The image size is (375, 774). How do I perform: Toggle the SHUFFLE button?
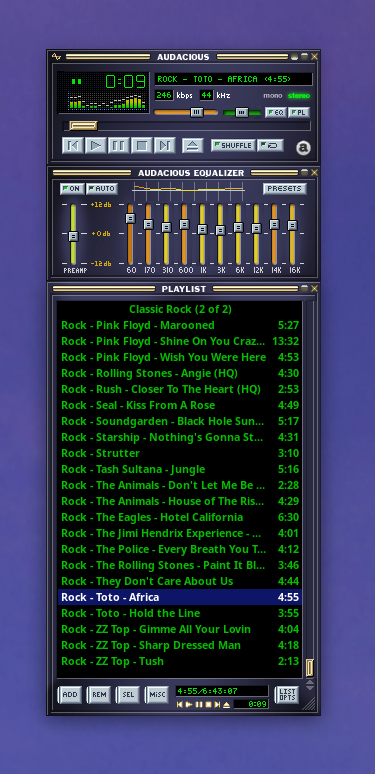click(x=233, y=146)
